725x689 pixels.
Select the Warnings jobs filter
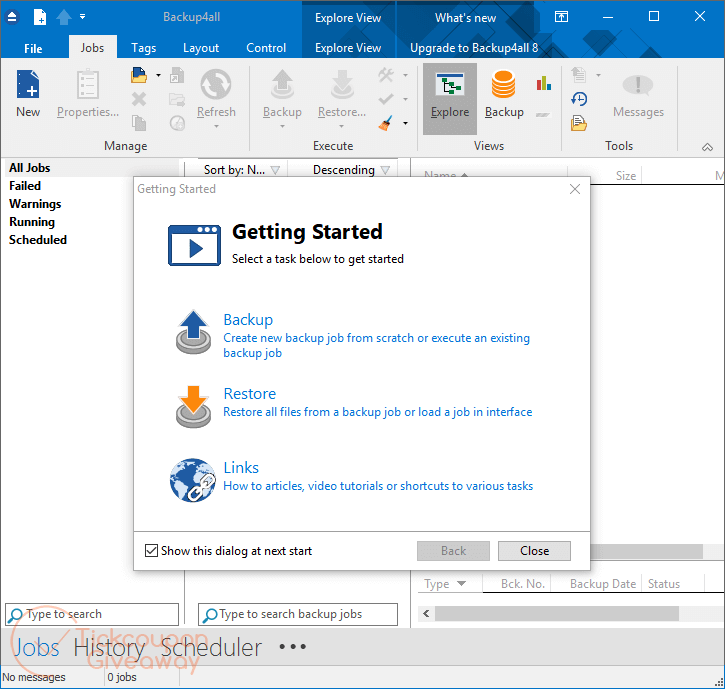35,203
